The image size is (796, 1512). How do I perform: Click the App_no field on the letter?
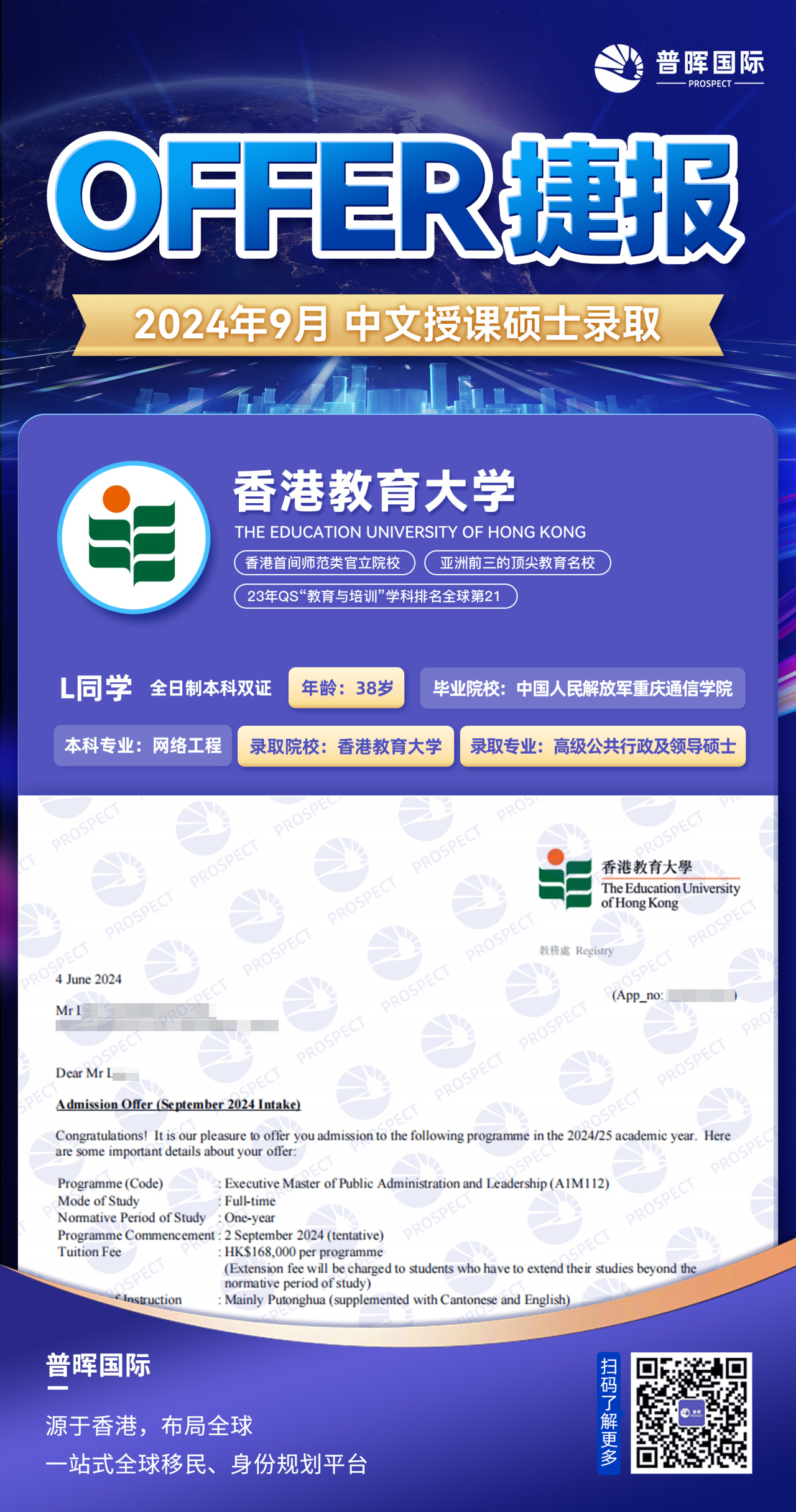click(674, 995)
